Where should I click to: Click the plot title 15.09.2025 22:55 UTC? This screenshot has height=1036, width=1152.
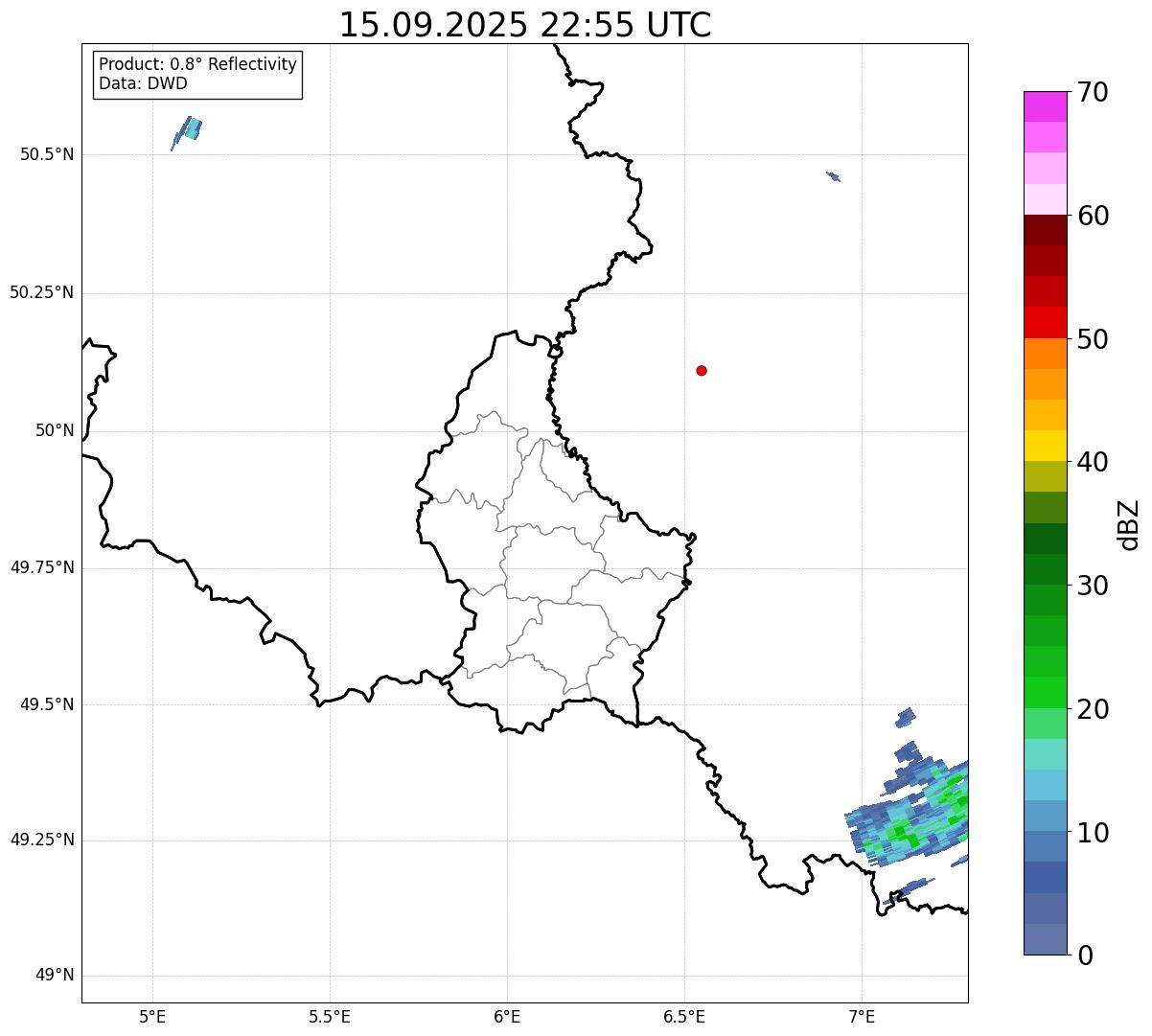[x=525, y=25]
